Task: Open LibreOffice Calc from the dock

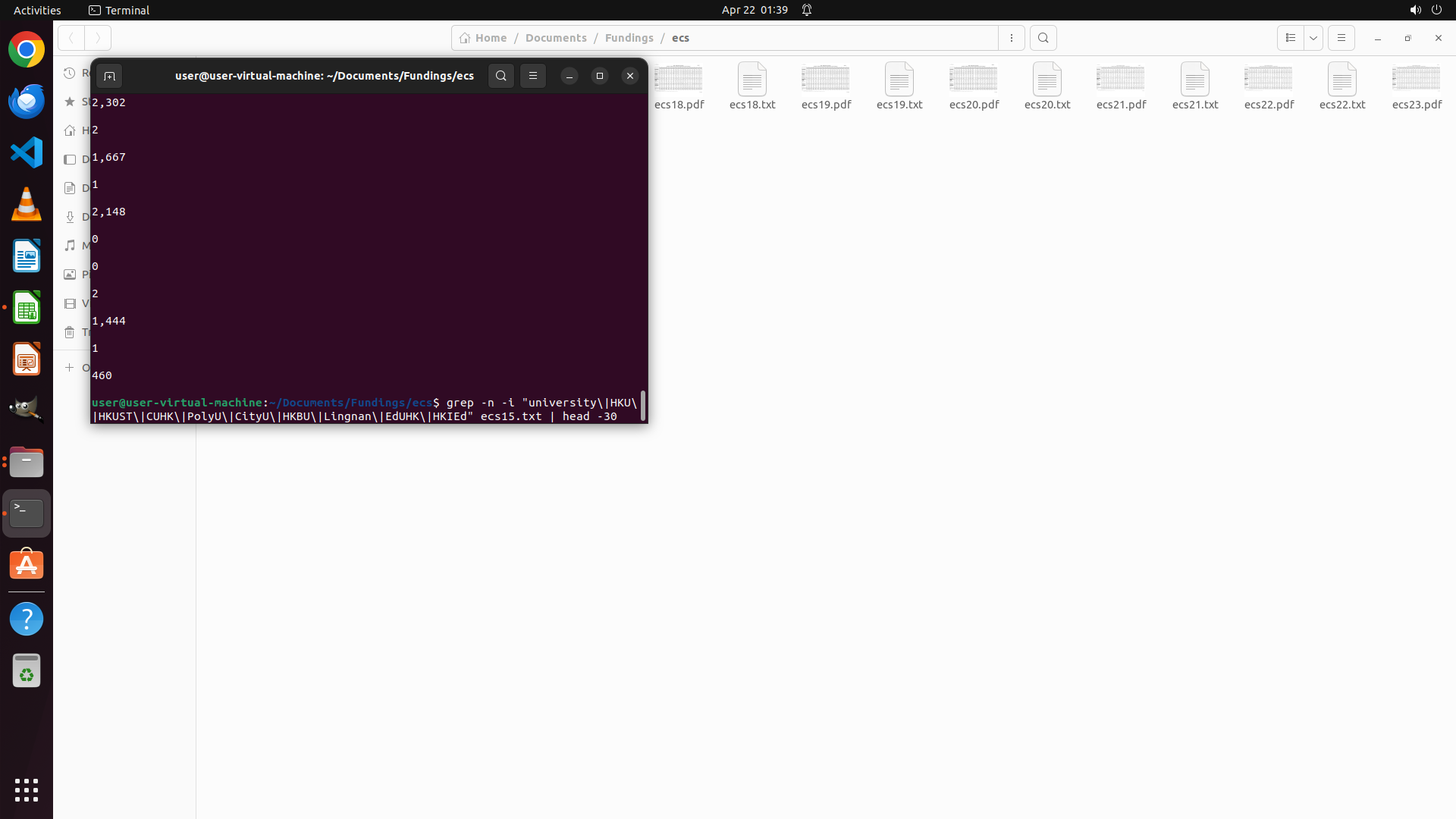Action: pyautogui.click(x=27, y=308)
